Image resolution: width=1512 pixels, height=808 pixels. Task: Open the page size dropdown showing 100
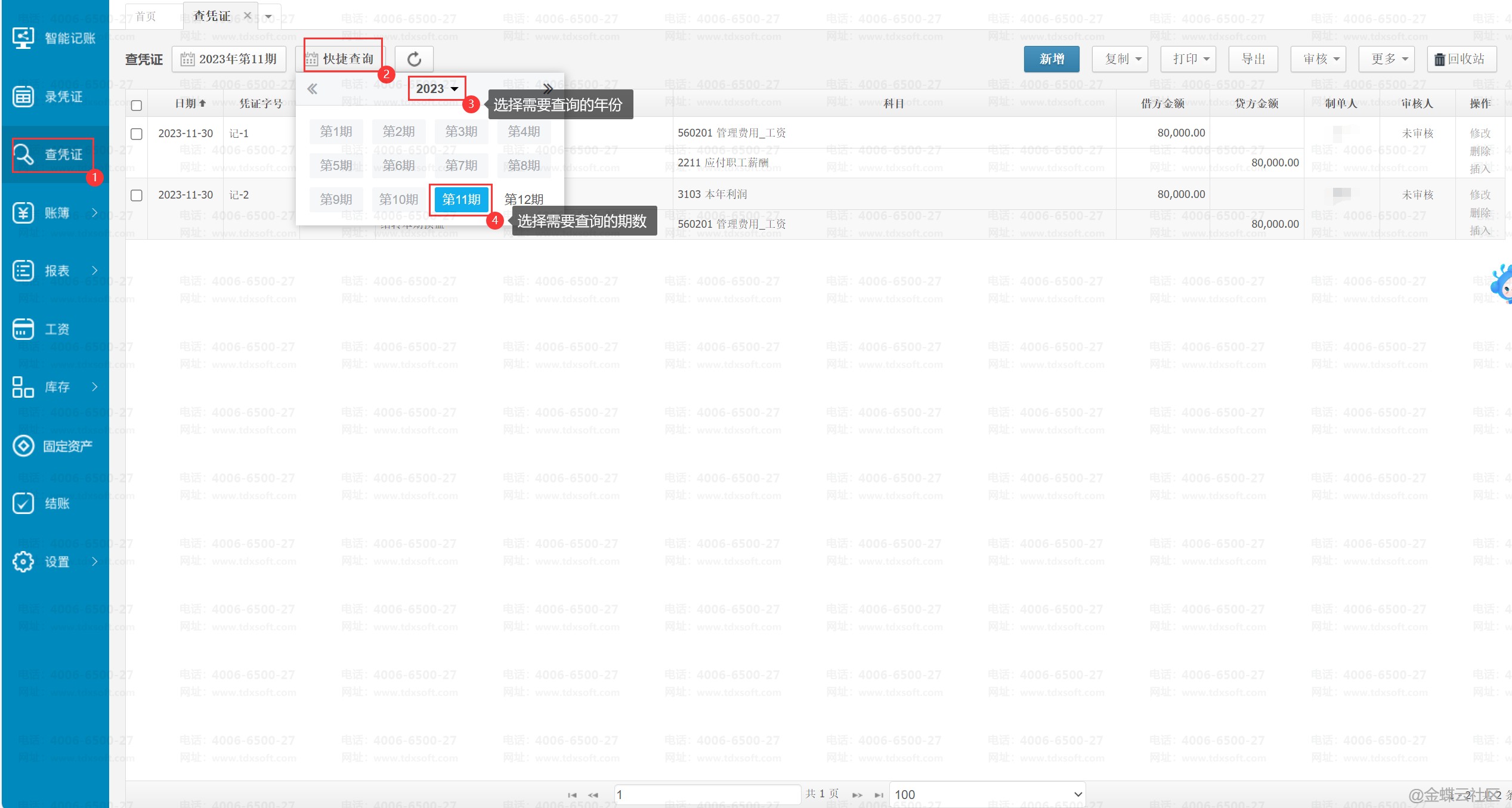(x=987, y=794)
